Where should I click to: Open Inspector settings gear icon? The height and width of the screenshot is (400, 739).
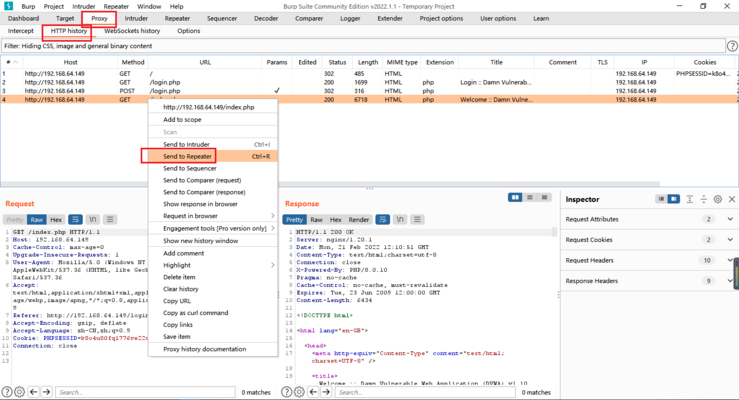pos(717,199)
